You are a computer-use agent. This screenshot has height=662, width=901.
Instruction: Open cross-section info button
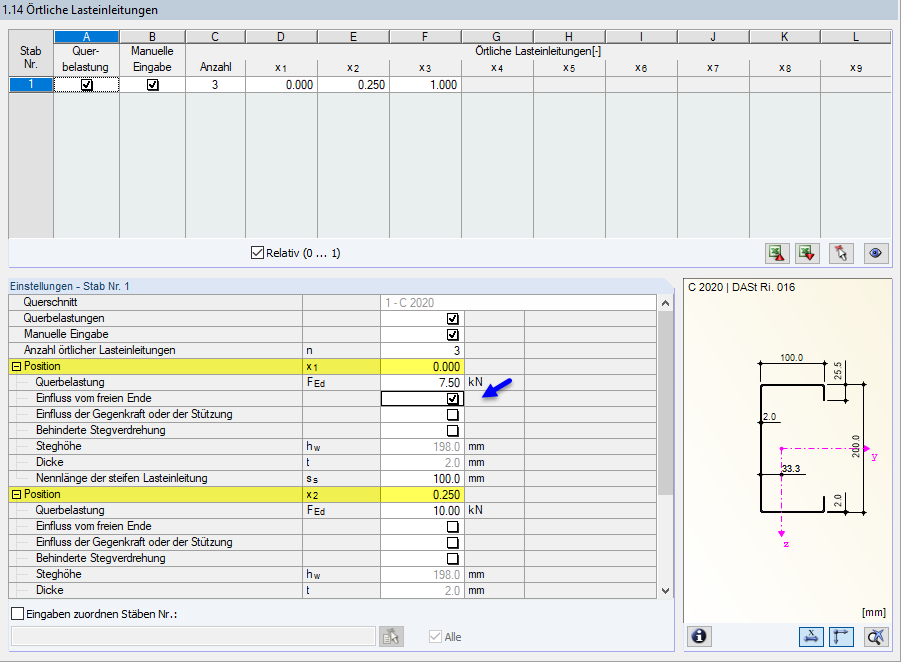[699, 636]
